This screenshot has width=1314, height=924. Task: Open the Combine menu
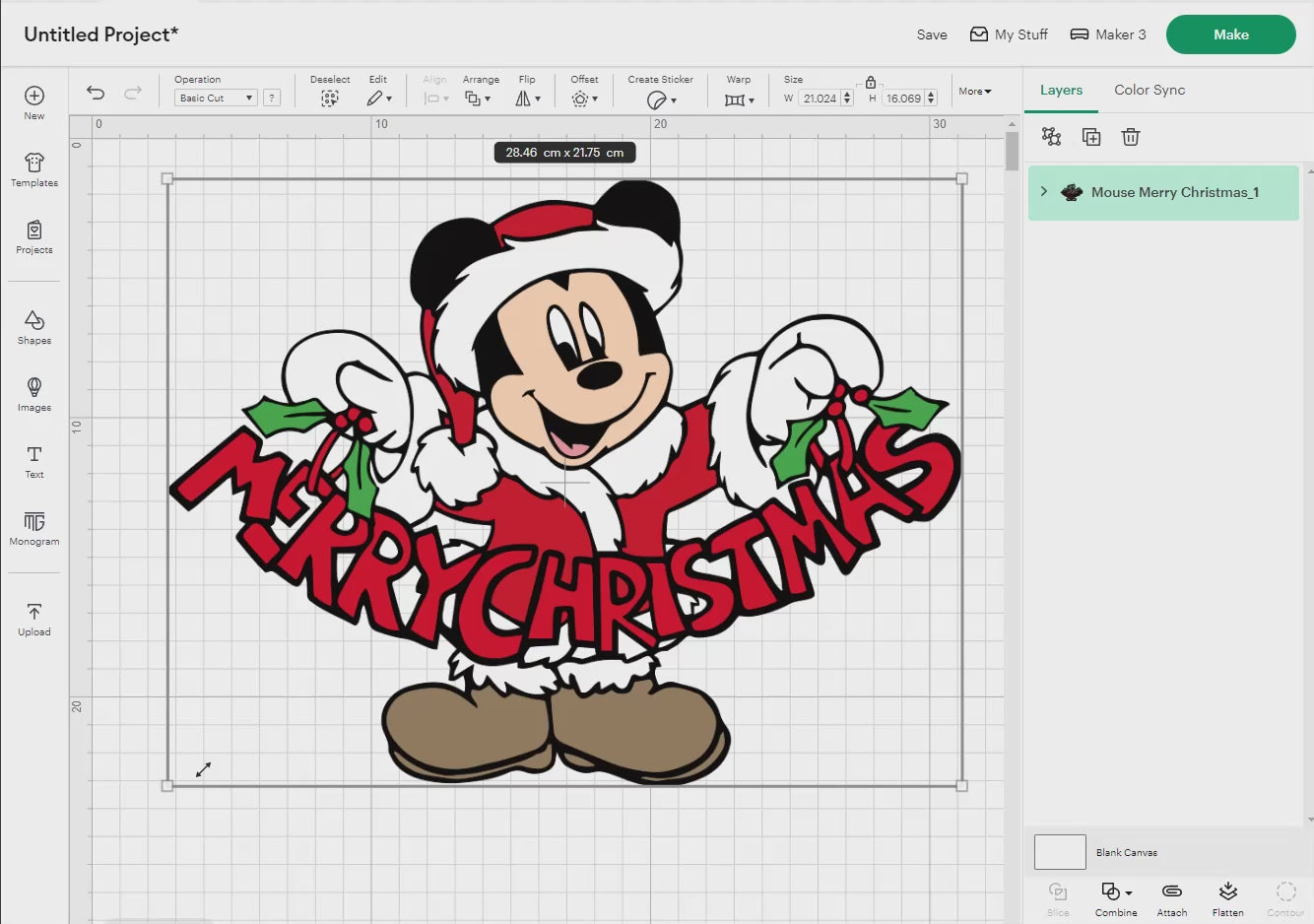pos(1116,899)
